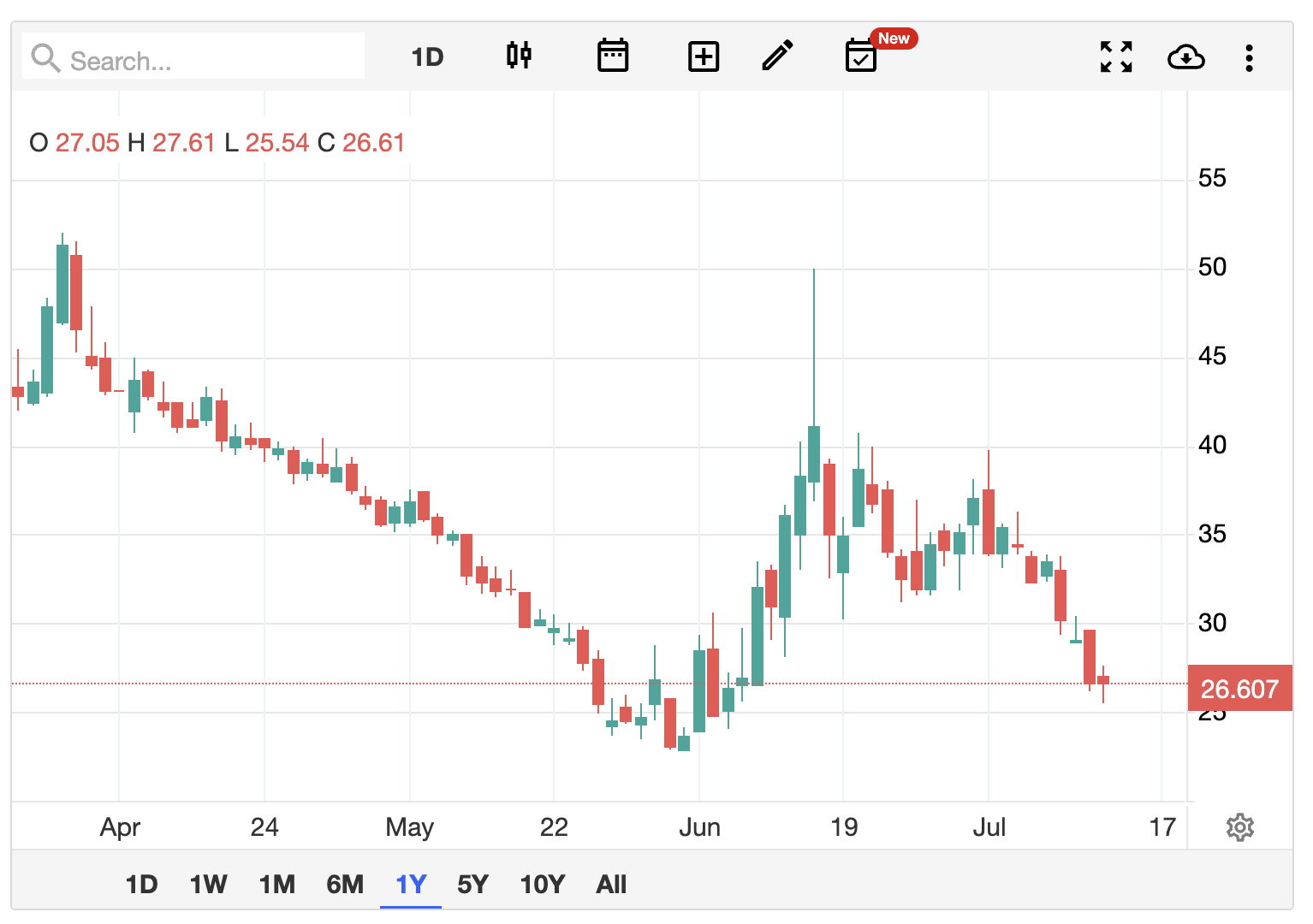Select the All range tab

point(611,884)
